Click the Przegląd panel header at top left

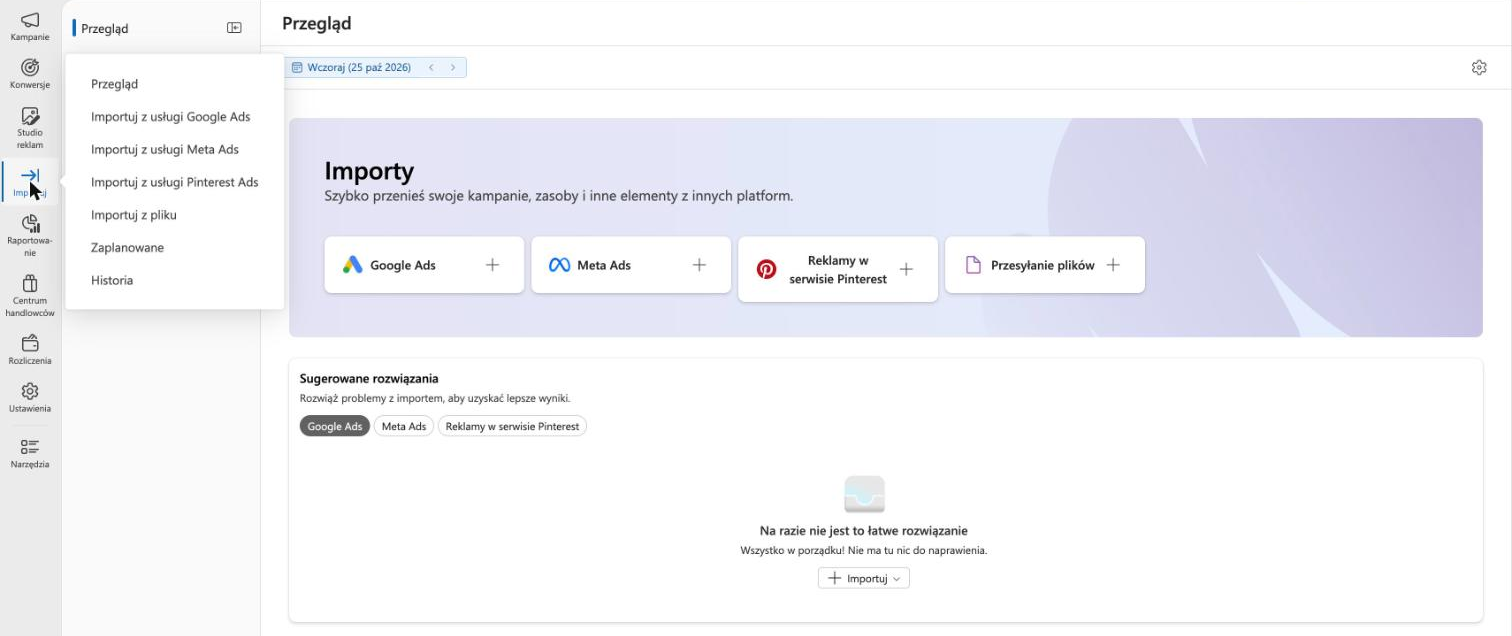tap(104, 29)
